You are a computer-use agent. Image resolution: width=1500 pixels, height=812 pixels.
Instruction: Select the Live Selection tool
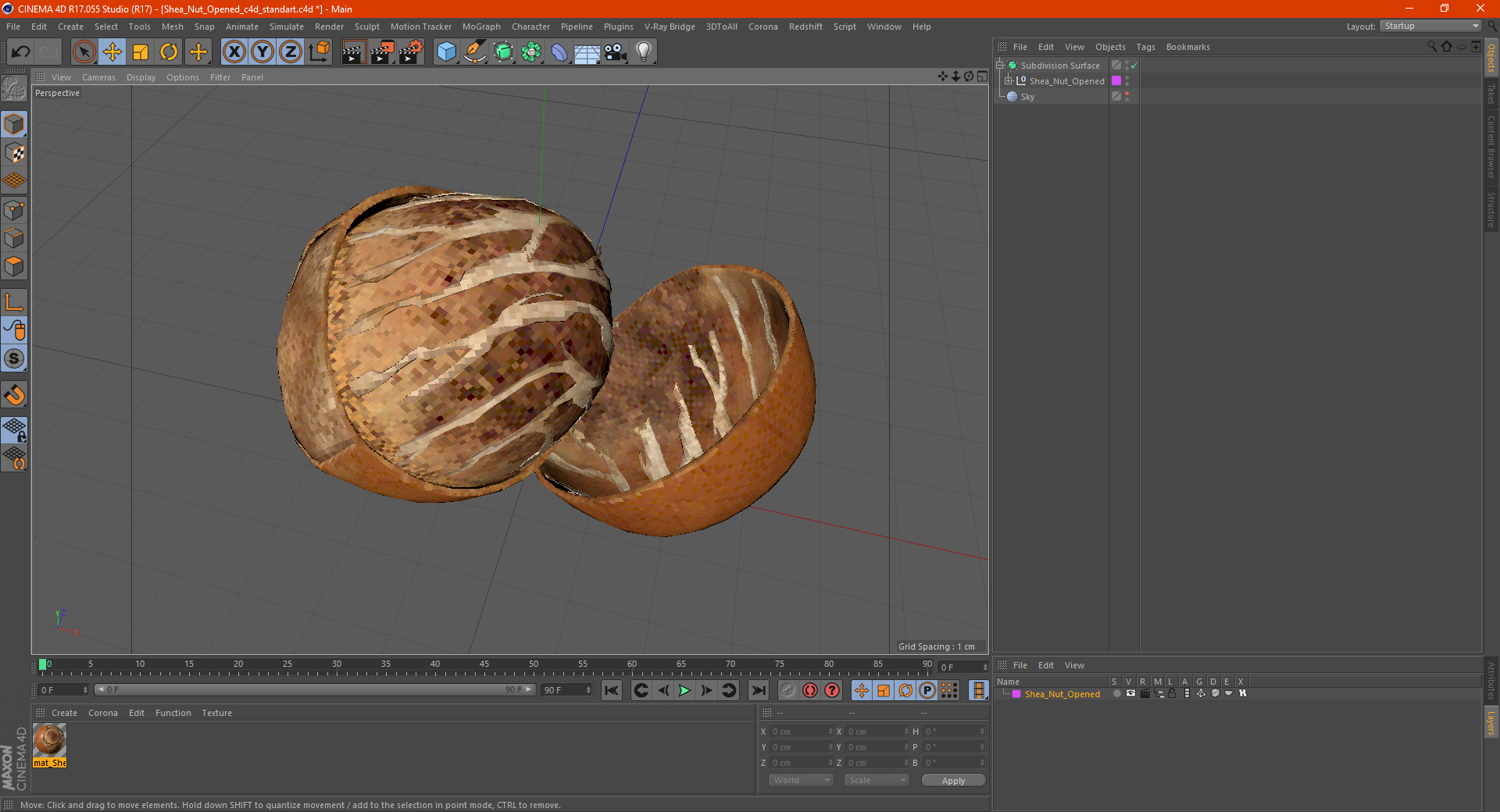pos(84,52)
